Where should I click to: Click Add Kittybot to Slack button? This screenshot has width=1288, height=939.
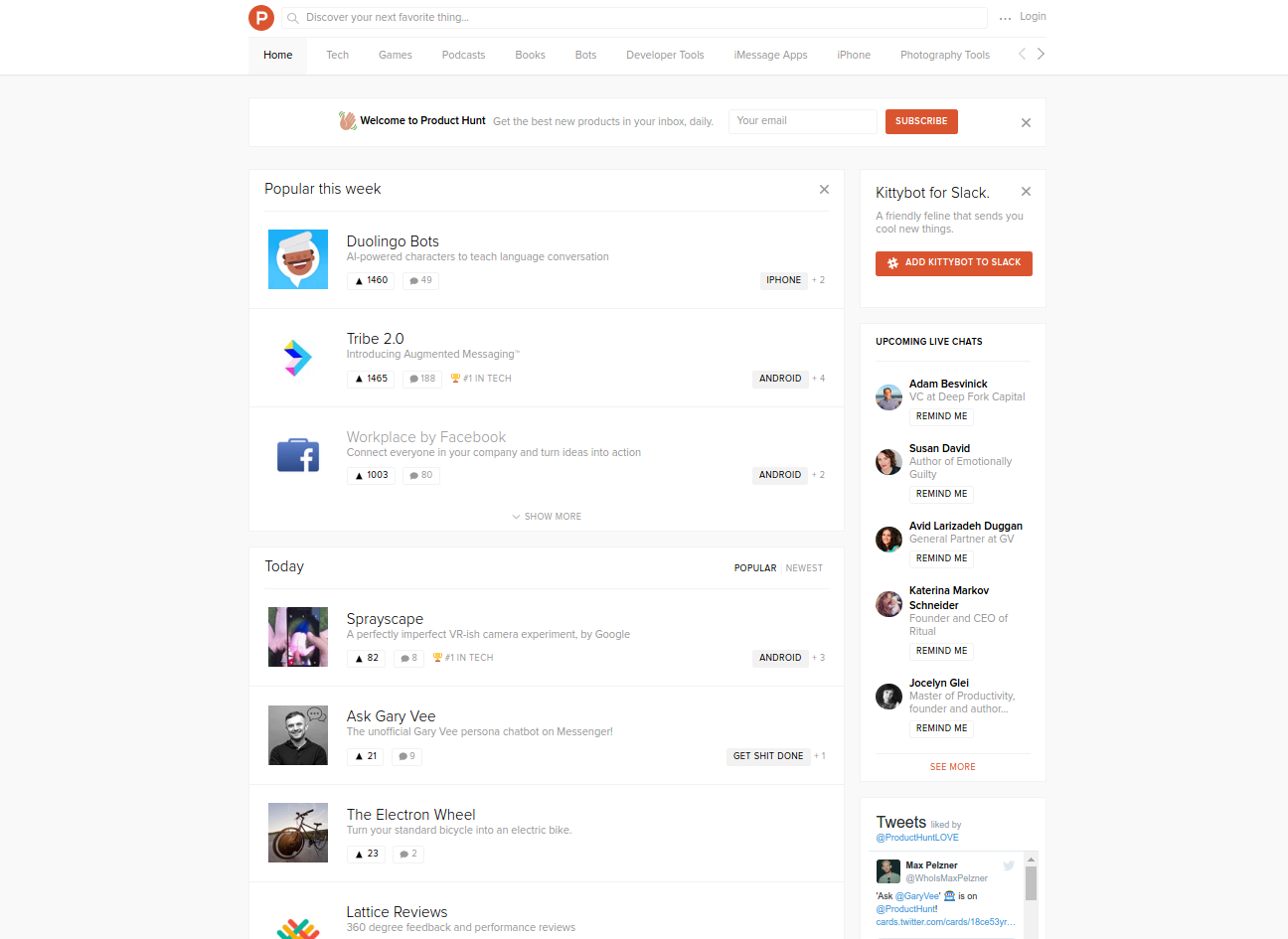pyautogui.click(x=954, y=263)
